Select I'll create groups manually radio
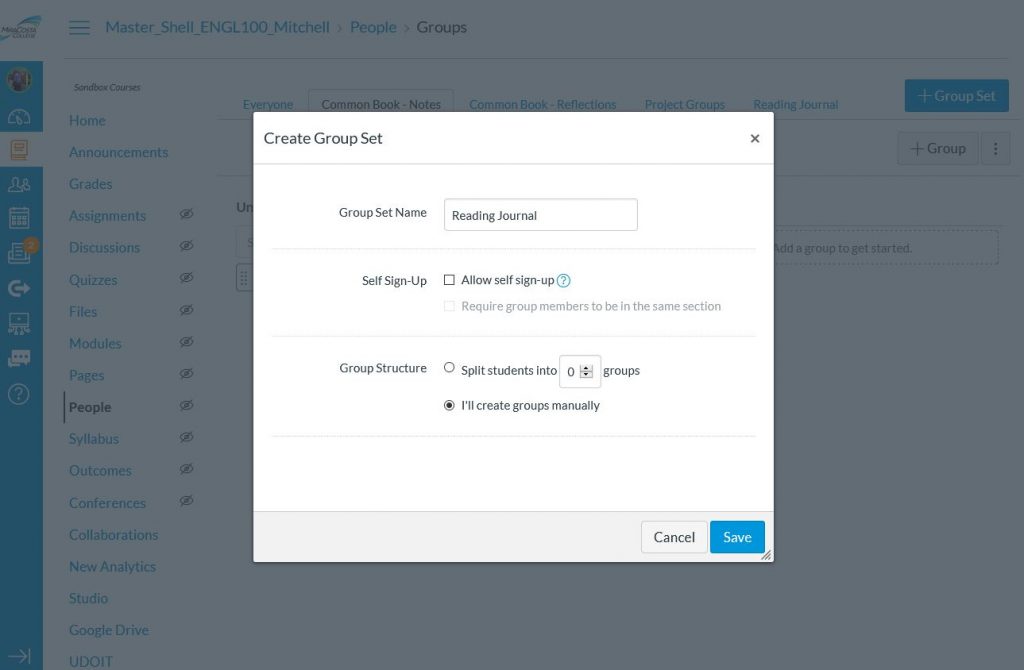1024x670 pixels. pyautogui.click(x=449, y=406)
